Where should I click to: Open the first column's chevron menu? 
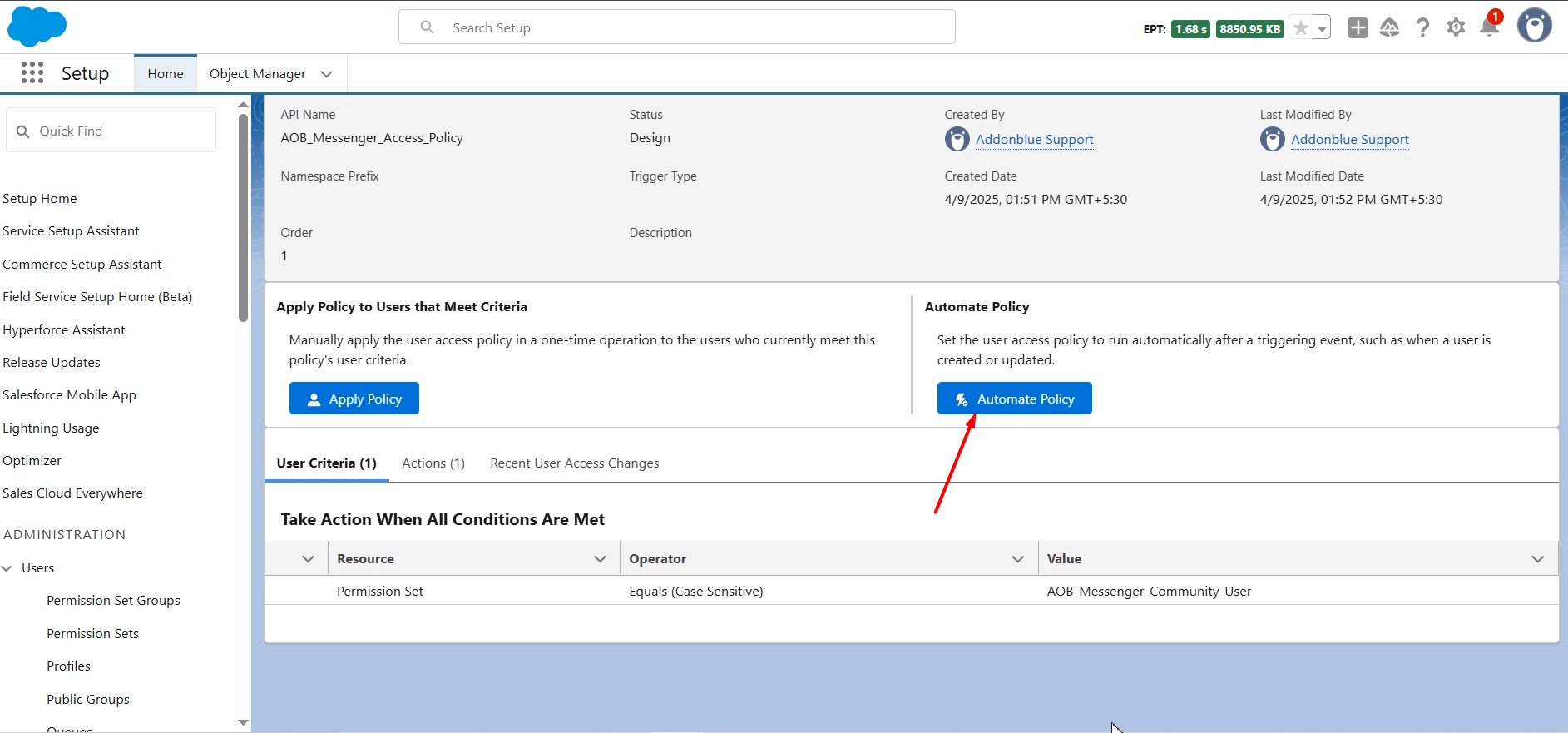coord(309,559)
